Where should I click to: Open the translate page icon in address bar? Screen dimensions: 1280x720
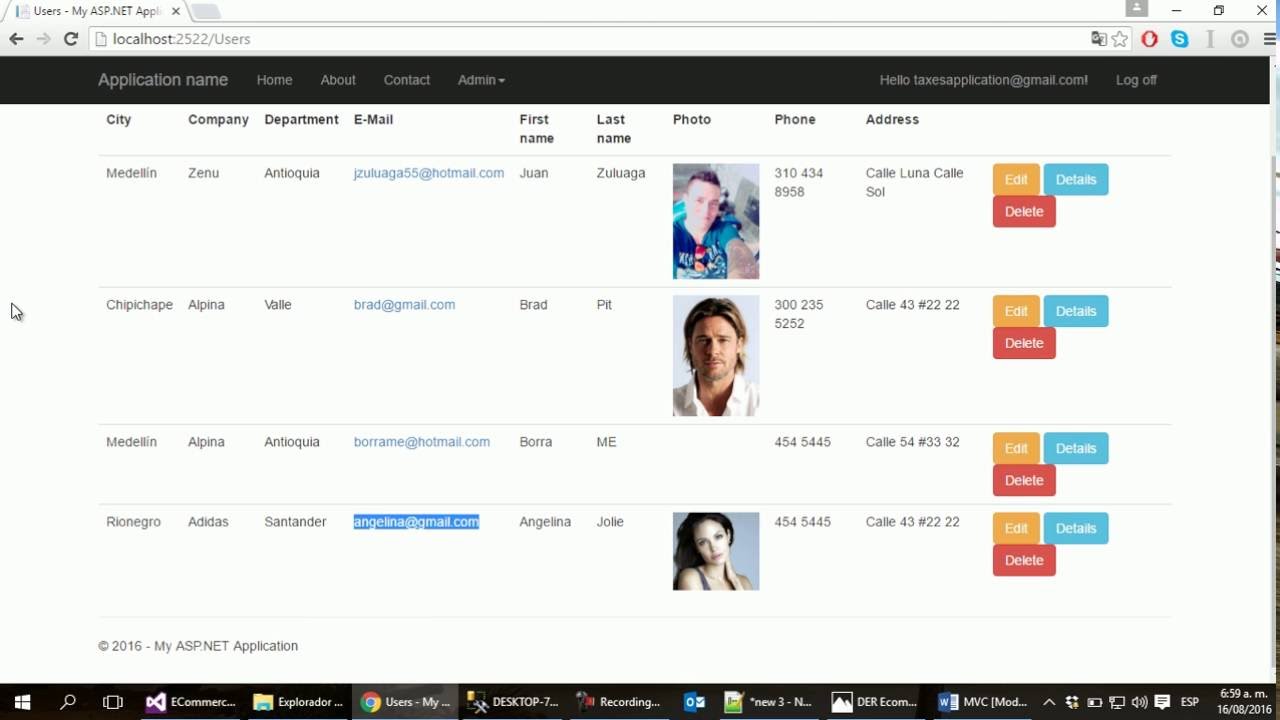pos(1099,39)
